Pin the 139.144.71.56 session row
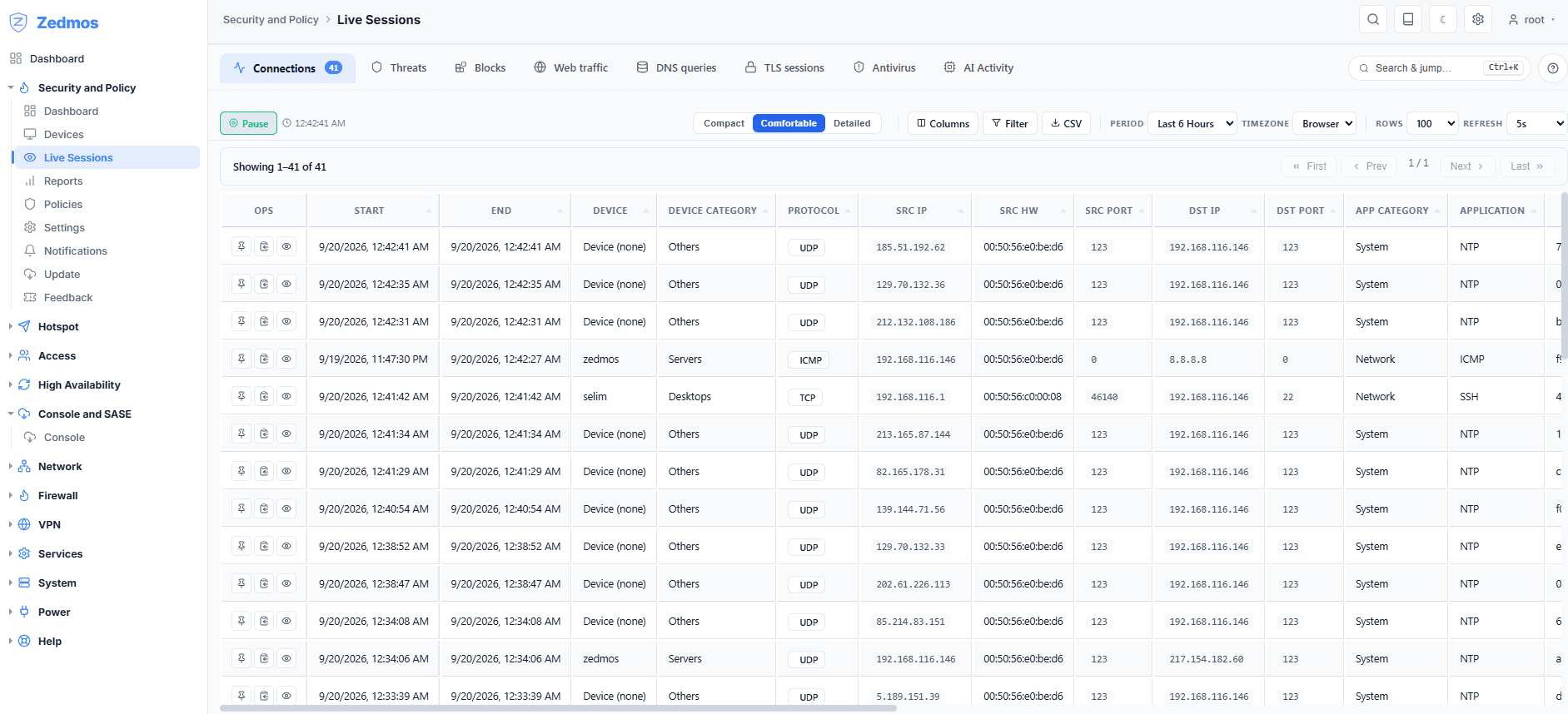 [x=241, y=508]
